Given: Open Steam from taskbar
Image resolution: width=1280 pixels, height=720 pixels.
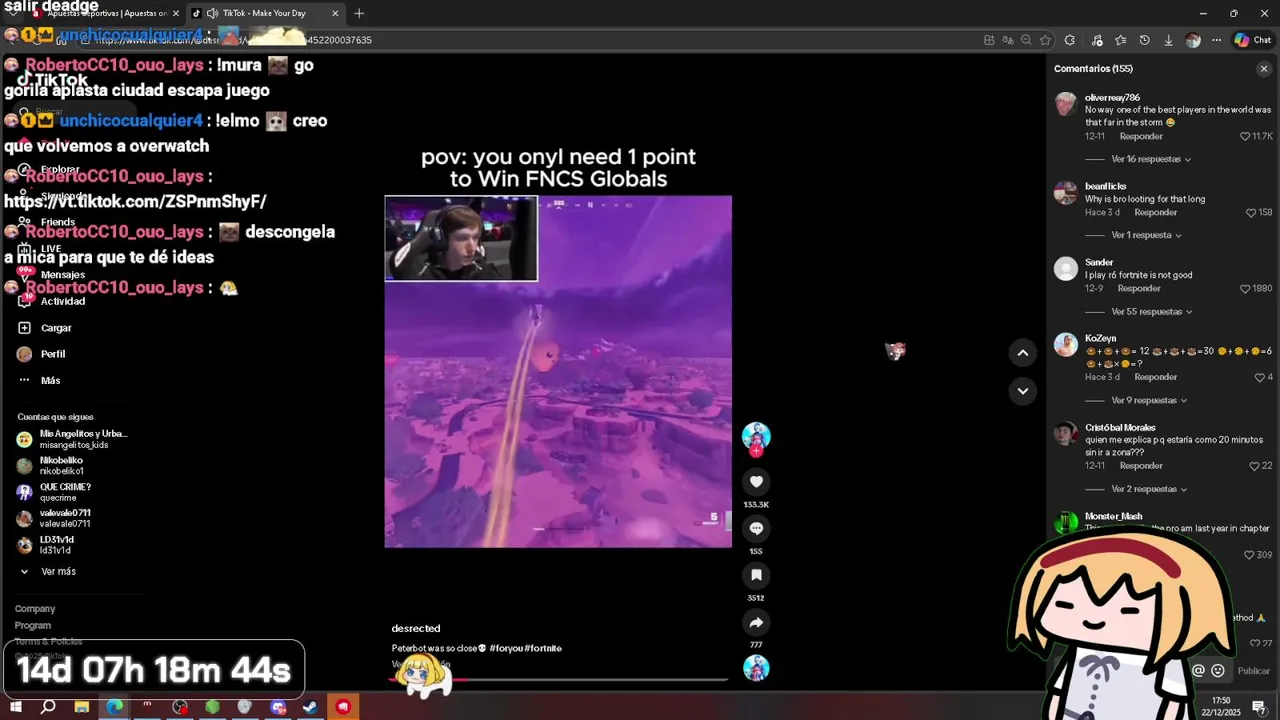Looking at the screenshot, I should point(310,707).
